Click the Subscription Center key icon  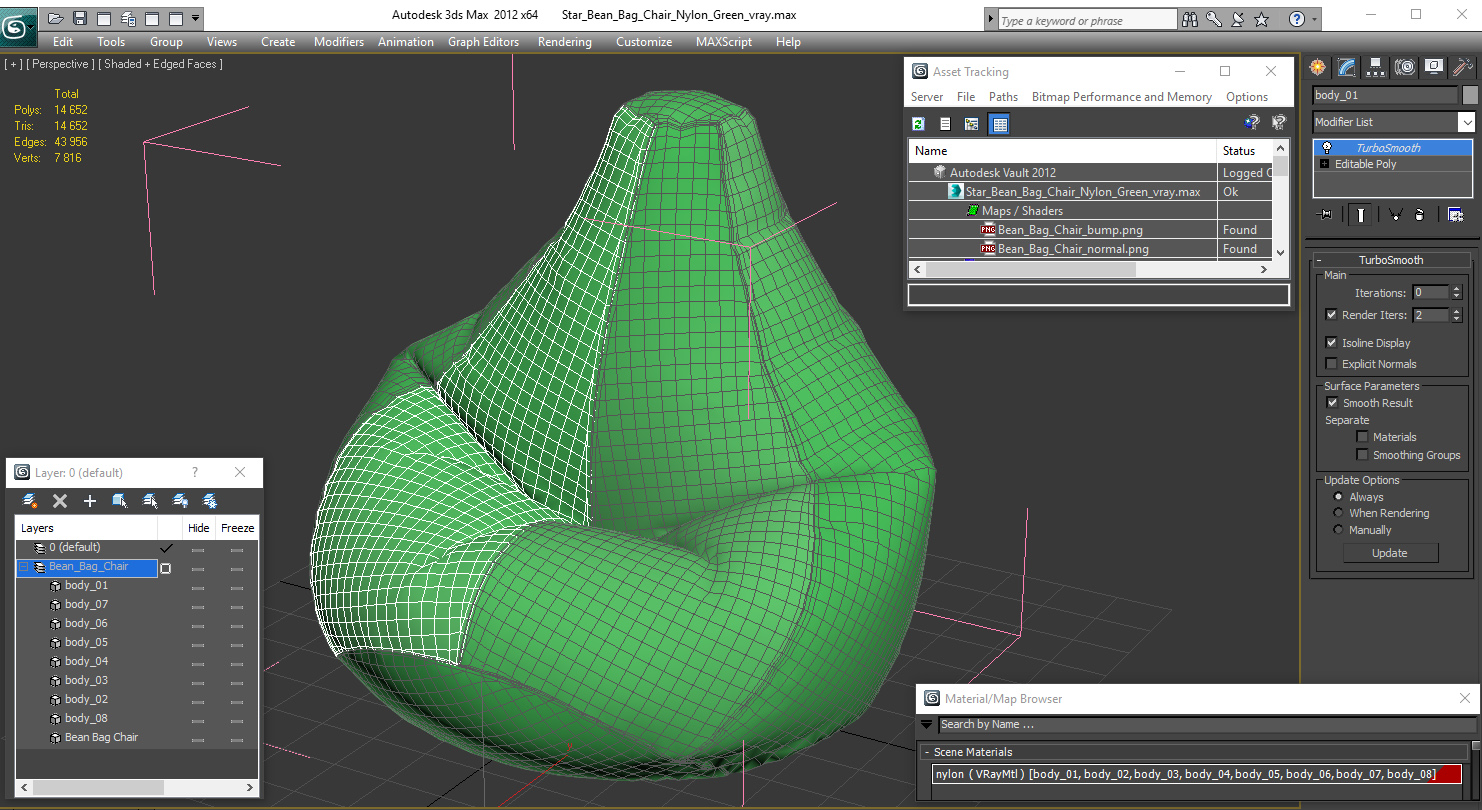pyautogui.click(x=1214, y=19)
